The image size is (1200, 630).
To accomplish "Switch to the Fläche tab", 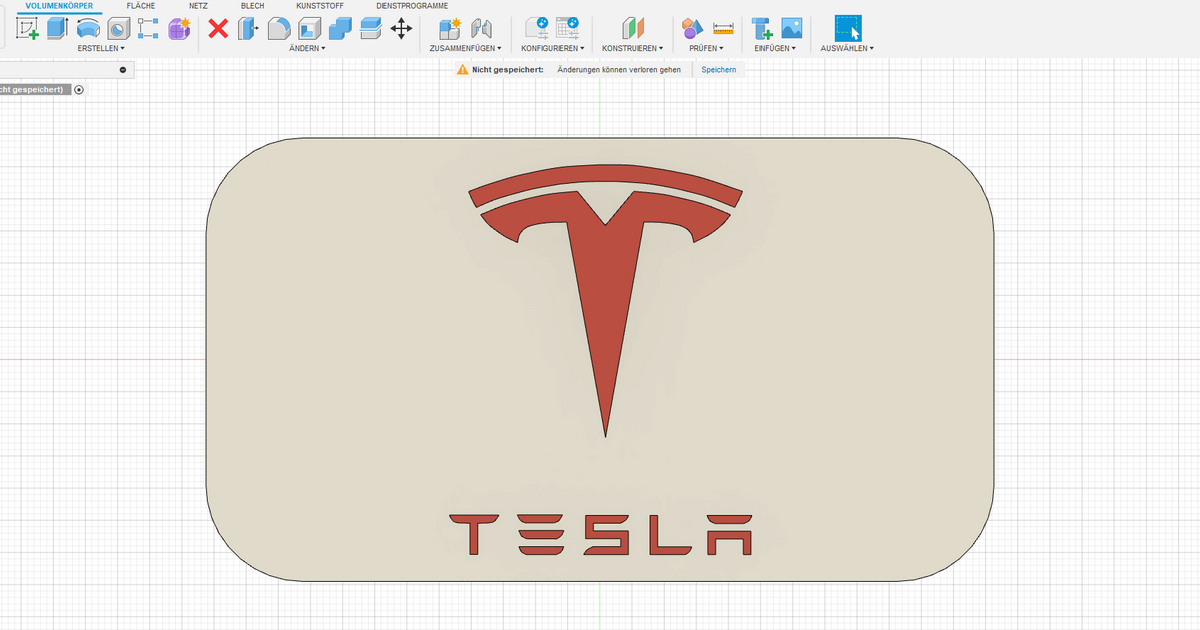I will [x=140, y=5].
